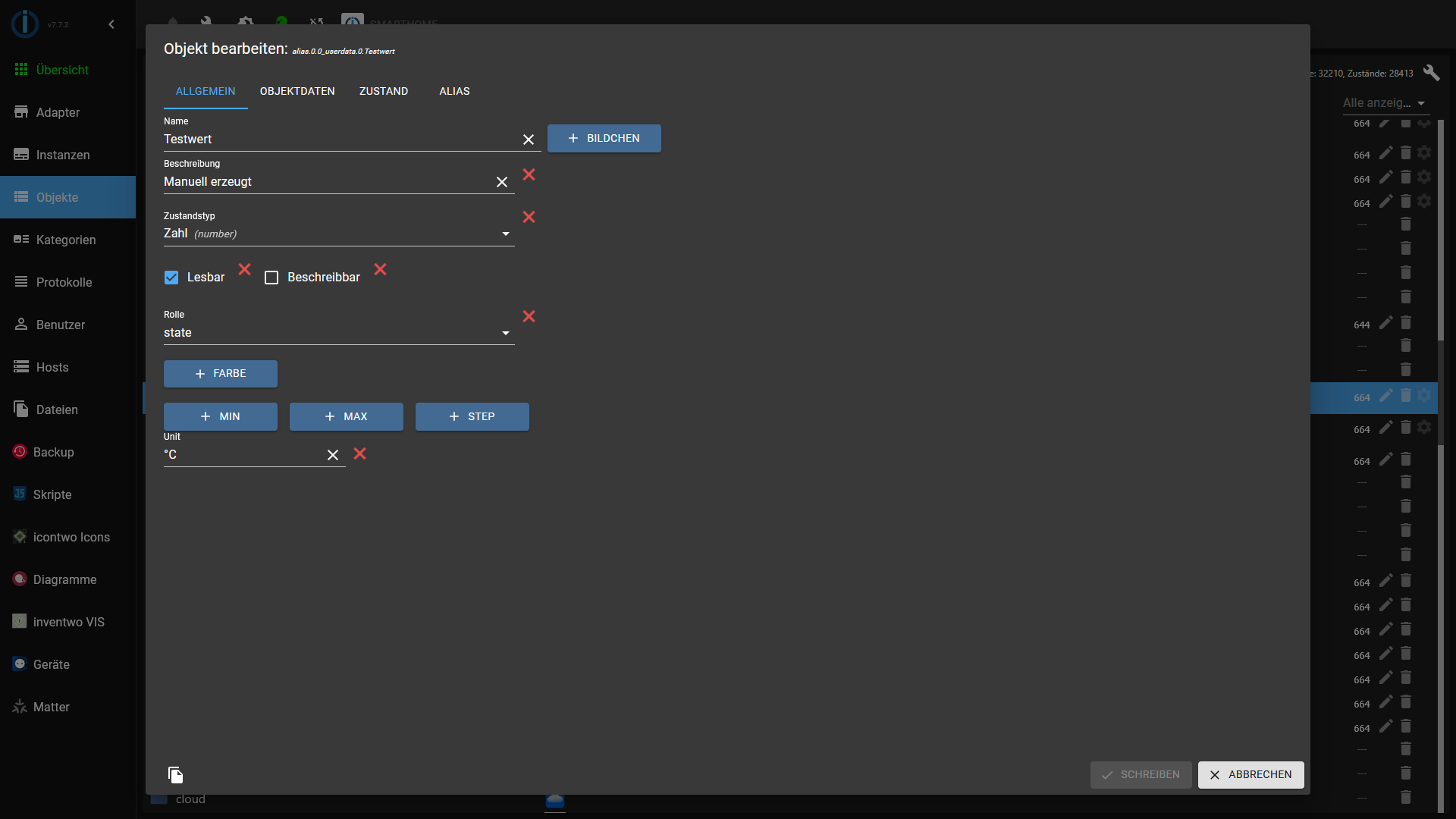Clear the Unit field text
Viewport: 1456px width, 819px height.
tap(333, 455)
